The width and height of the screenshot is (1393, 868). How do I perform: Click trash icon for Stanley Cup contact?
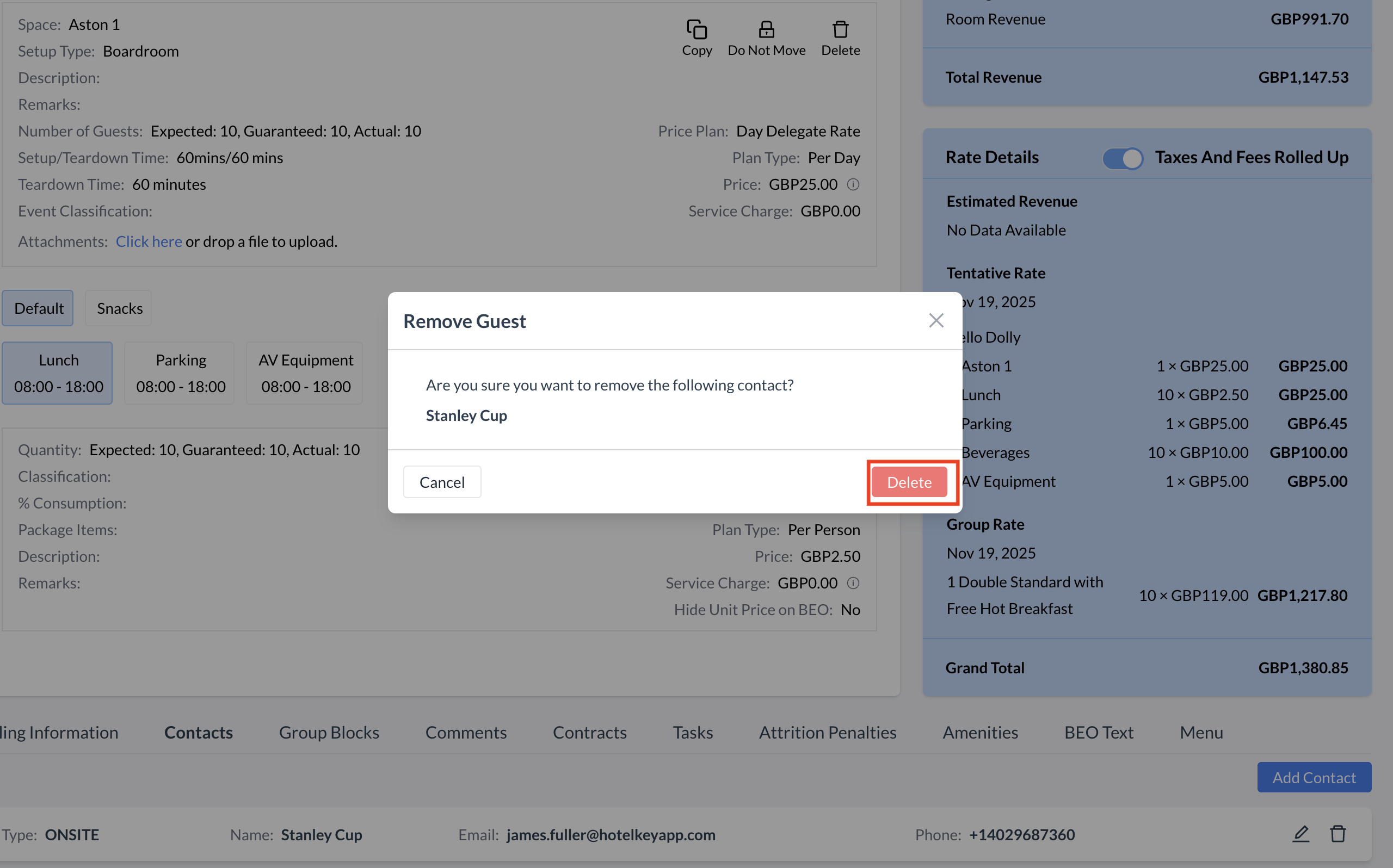(x=1338, y=834)
